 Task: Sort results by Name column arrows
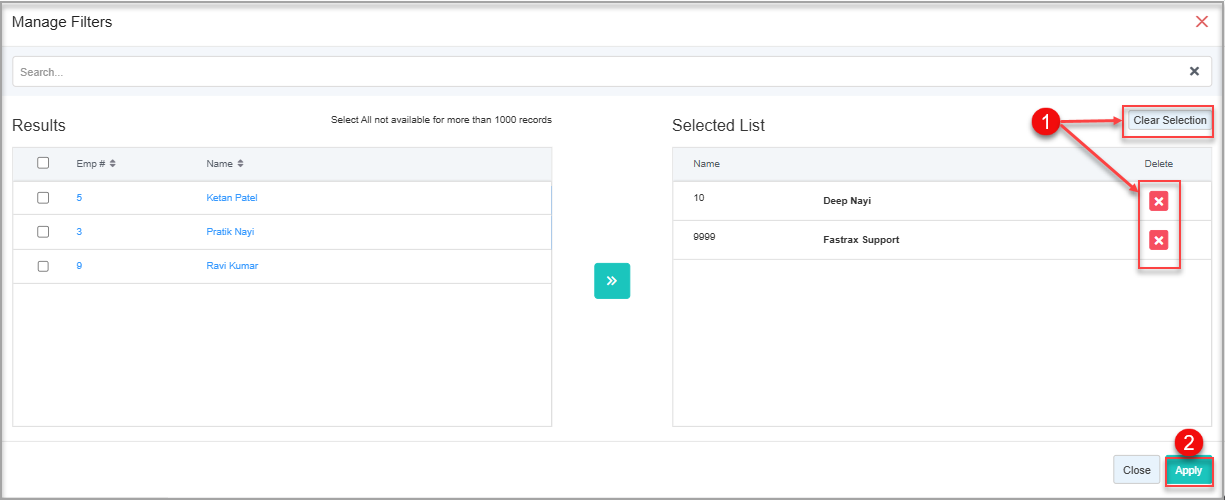coord(240,164)
